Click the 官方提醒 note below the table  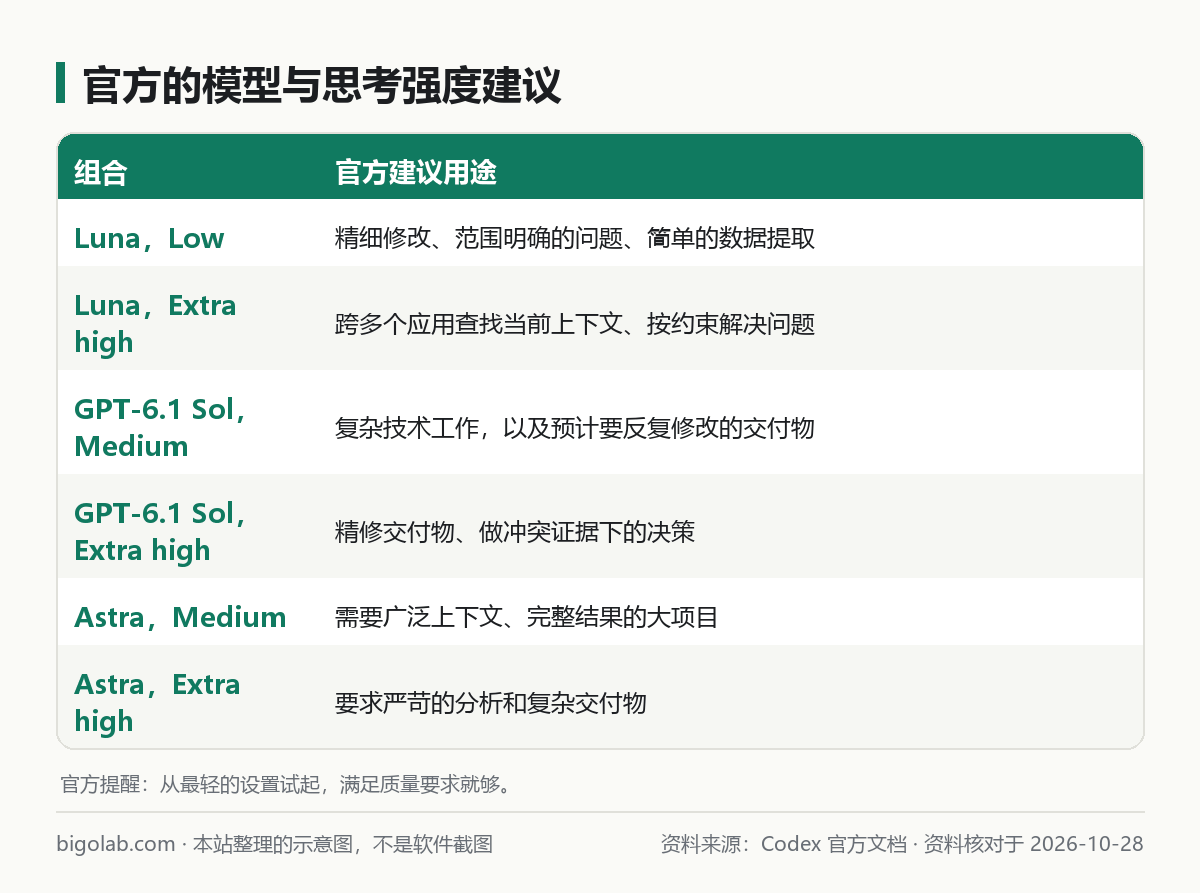[x=287, y=783]
